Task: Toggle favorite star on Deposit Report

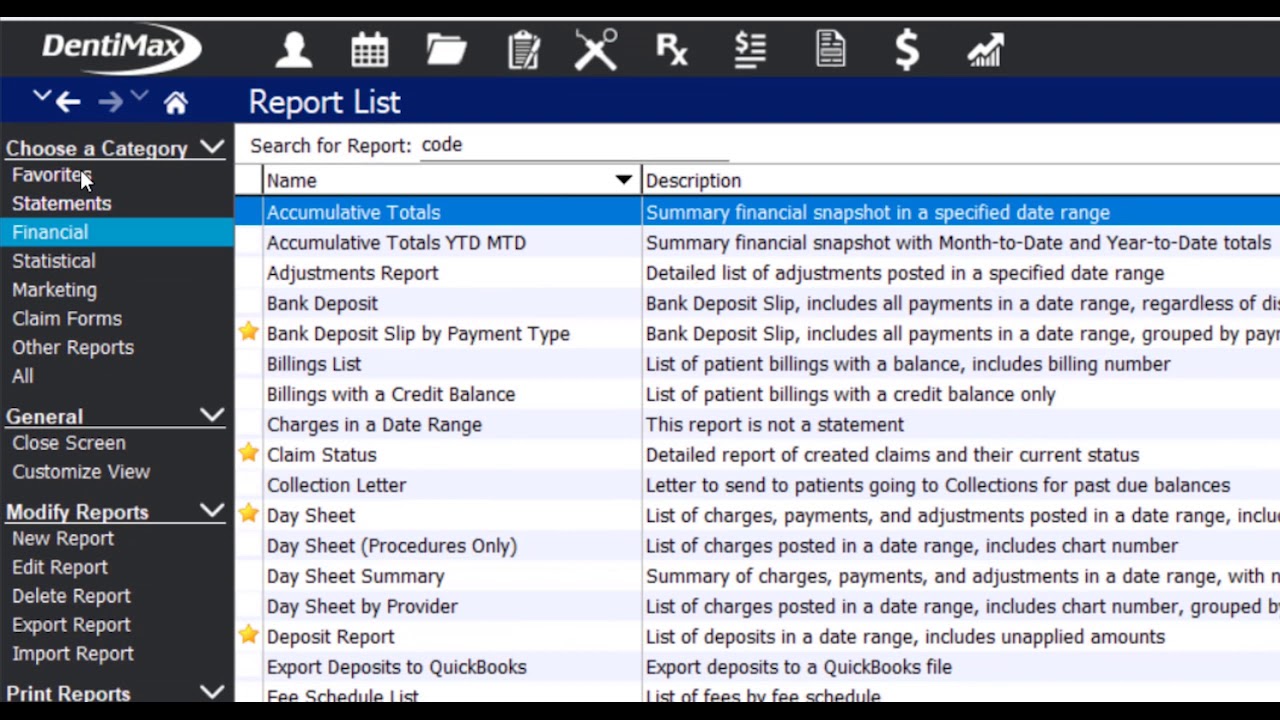Action: 248,634
